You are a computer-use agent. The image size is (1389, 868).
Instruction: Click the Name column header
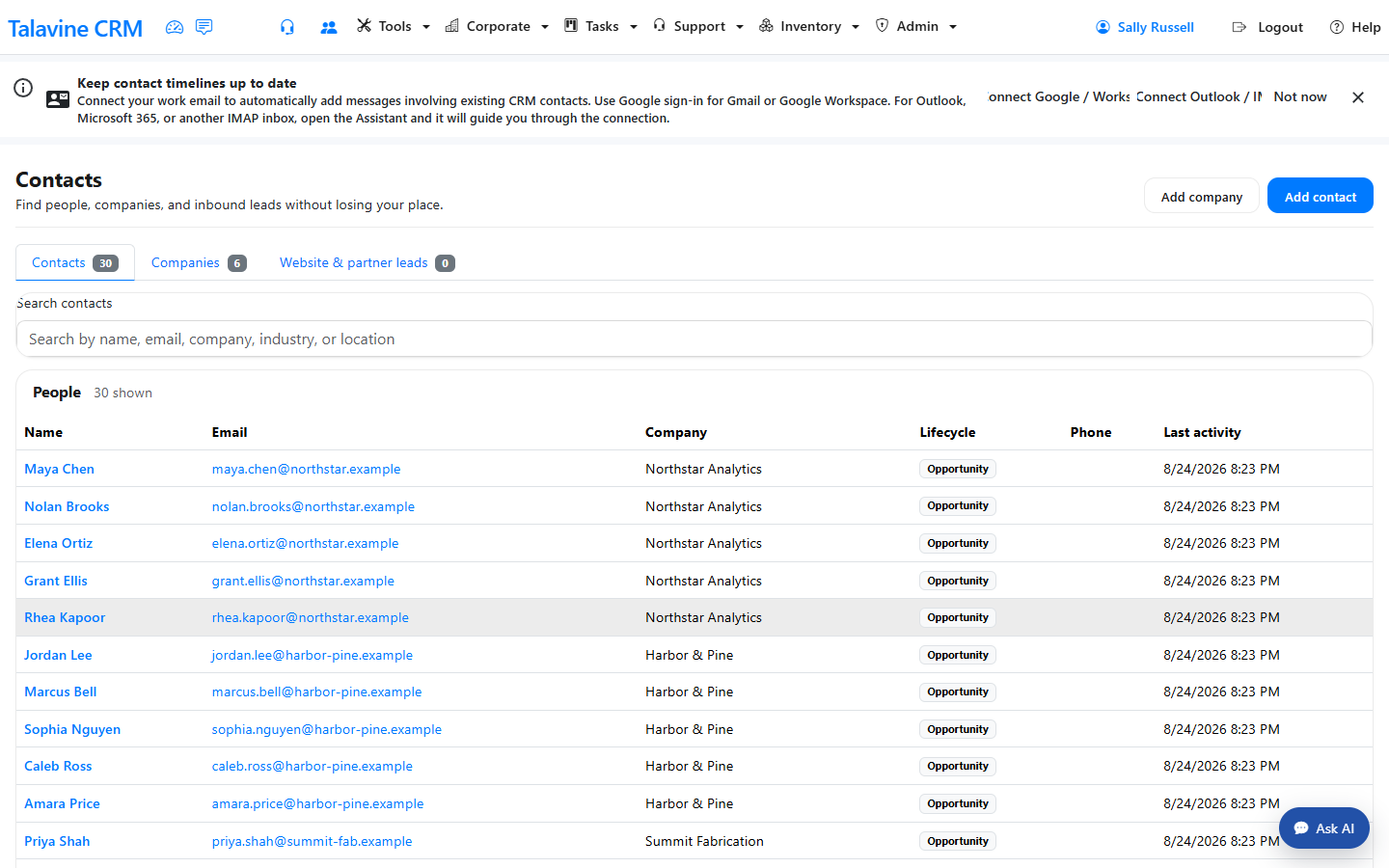coord(43,432)
